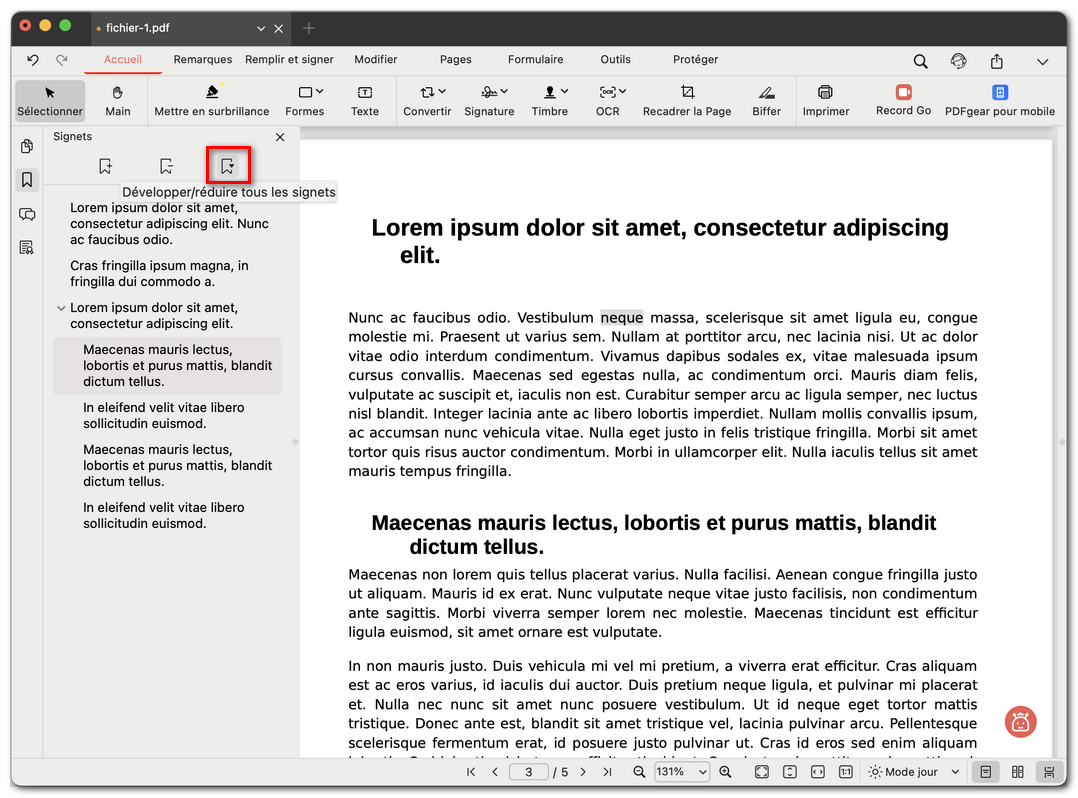Screen dimensions: 1078x798
Task: Switch to the Protéger ribbon tab
Action: pyautogui.click(x=695, y=60)
